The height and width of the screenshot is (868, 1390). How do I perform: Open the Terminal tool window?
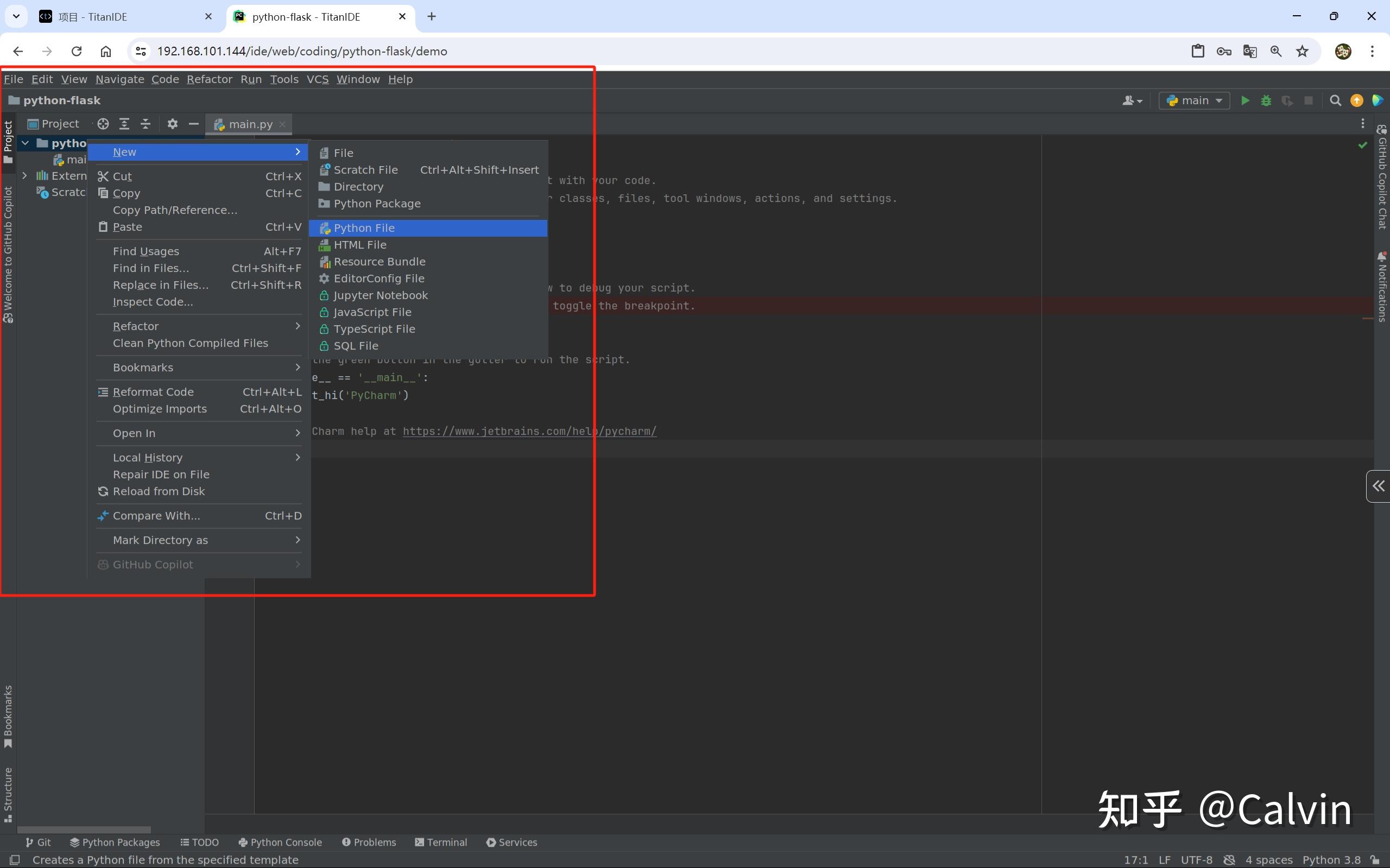point(441,842)
